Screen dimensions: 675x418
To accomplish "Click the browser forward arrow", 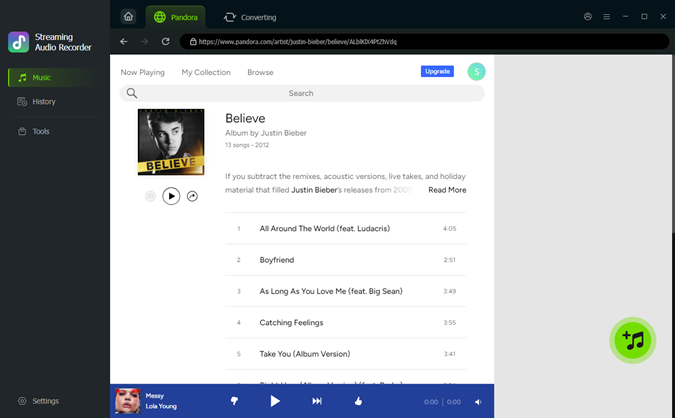I will click(145, 41).
